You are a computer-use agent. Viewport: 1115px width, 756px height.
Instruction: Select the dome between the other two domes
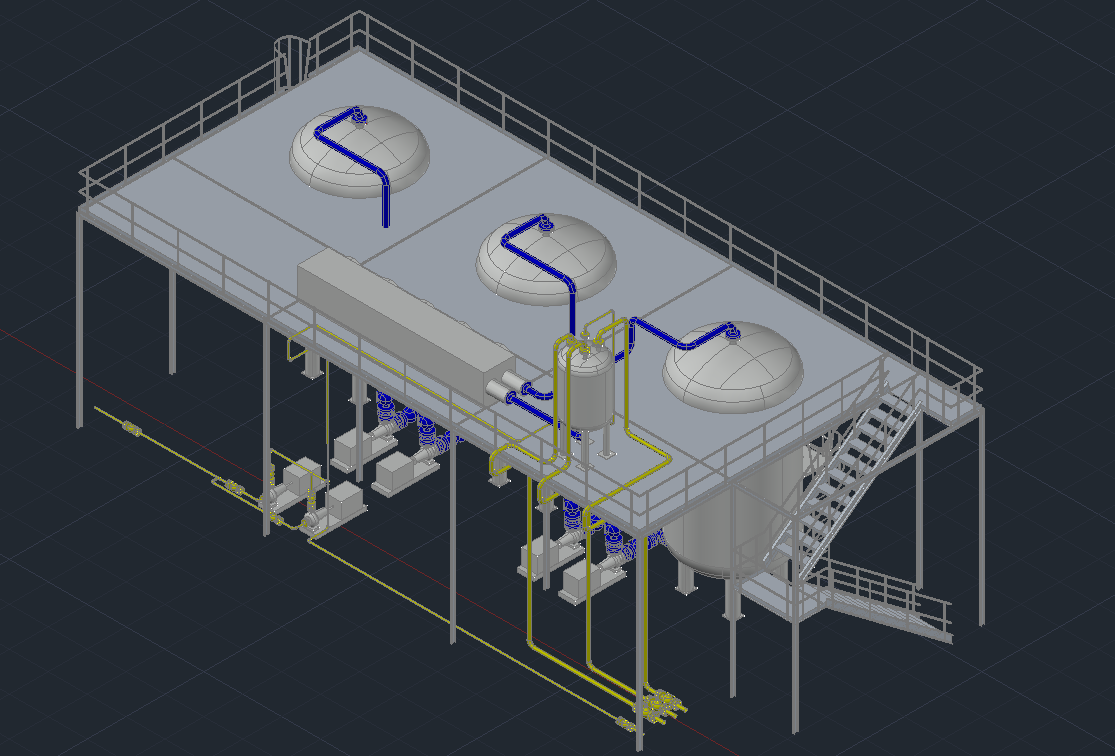[546, 260]
